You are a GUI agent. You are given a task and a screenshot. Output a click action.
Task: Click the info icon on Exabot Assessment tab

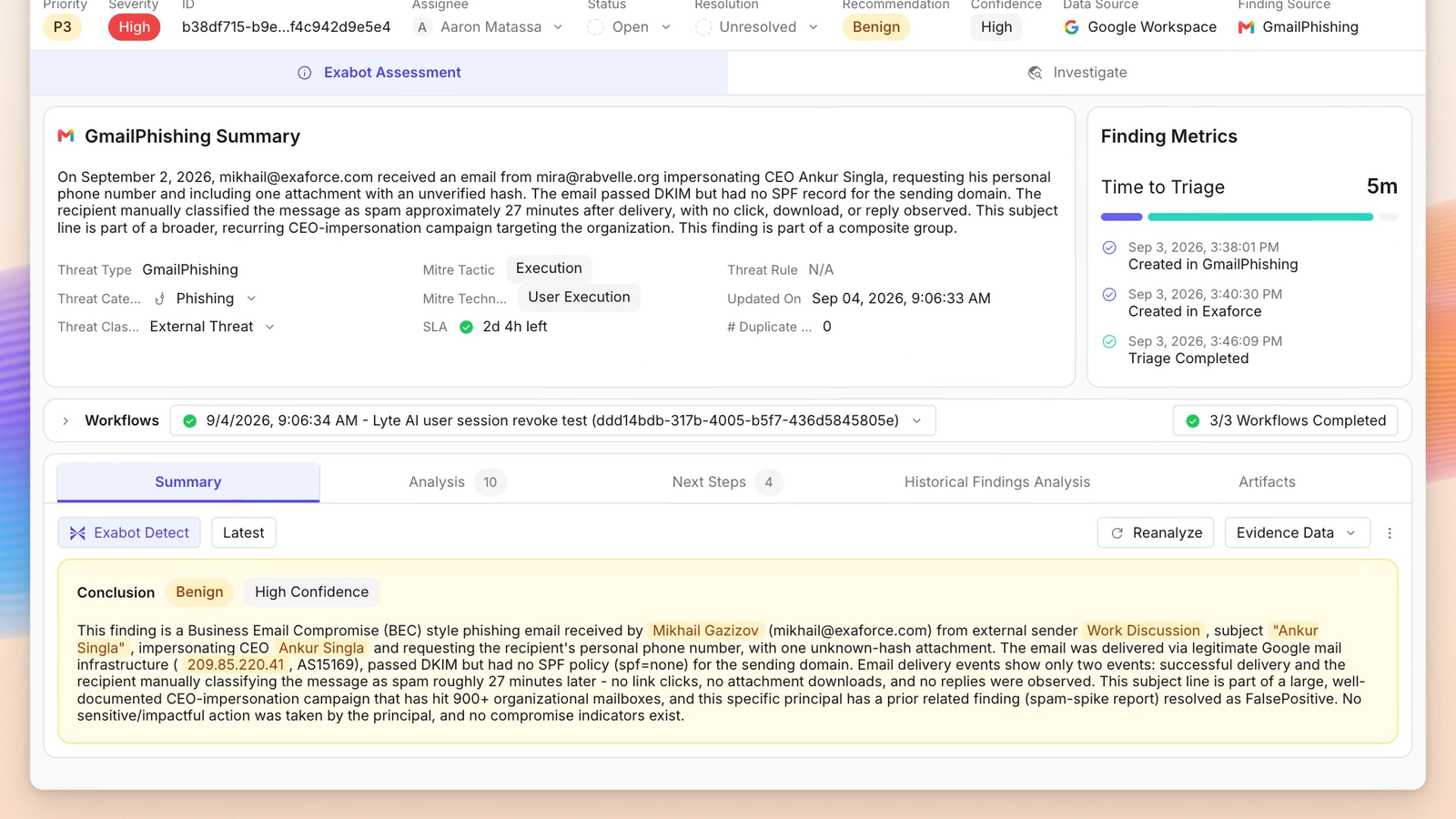pyautogui.click(x=305, y=73)
